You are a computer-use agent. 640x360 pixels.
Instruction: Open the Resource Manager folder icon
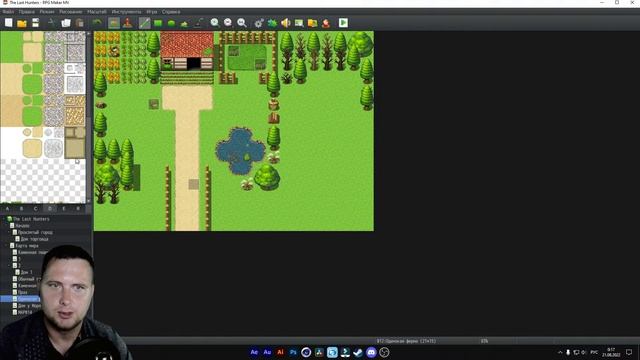click(x=313, y=23)
